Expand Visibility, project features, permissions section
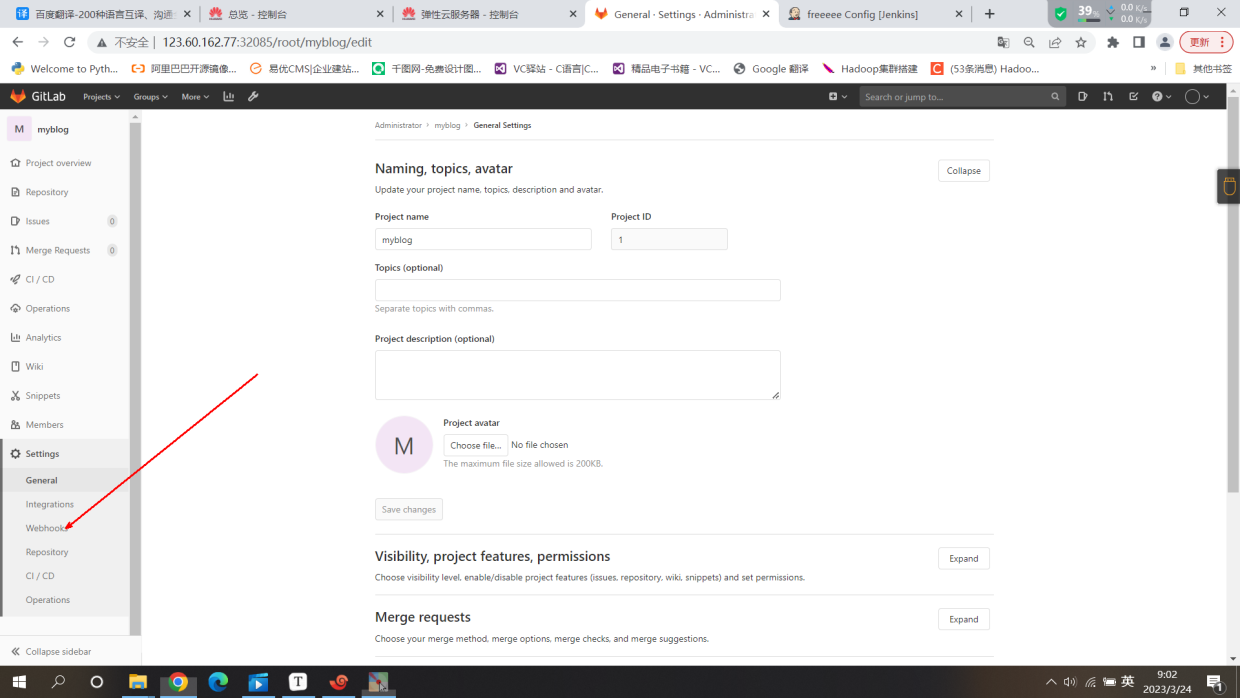The width and height of the screenshot is (1240, 698). click(964, 558)
